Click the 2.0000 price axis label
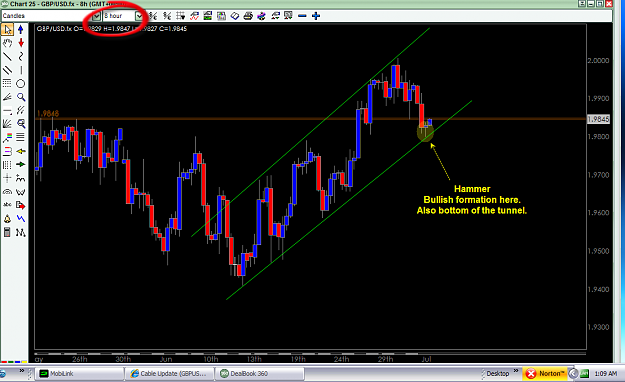 click(x=598, y=61)
